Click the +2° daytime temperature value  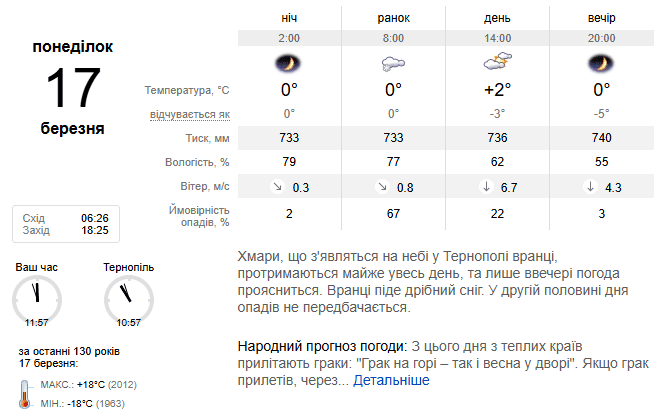click(x=497, y=90)
